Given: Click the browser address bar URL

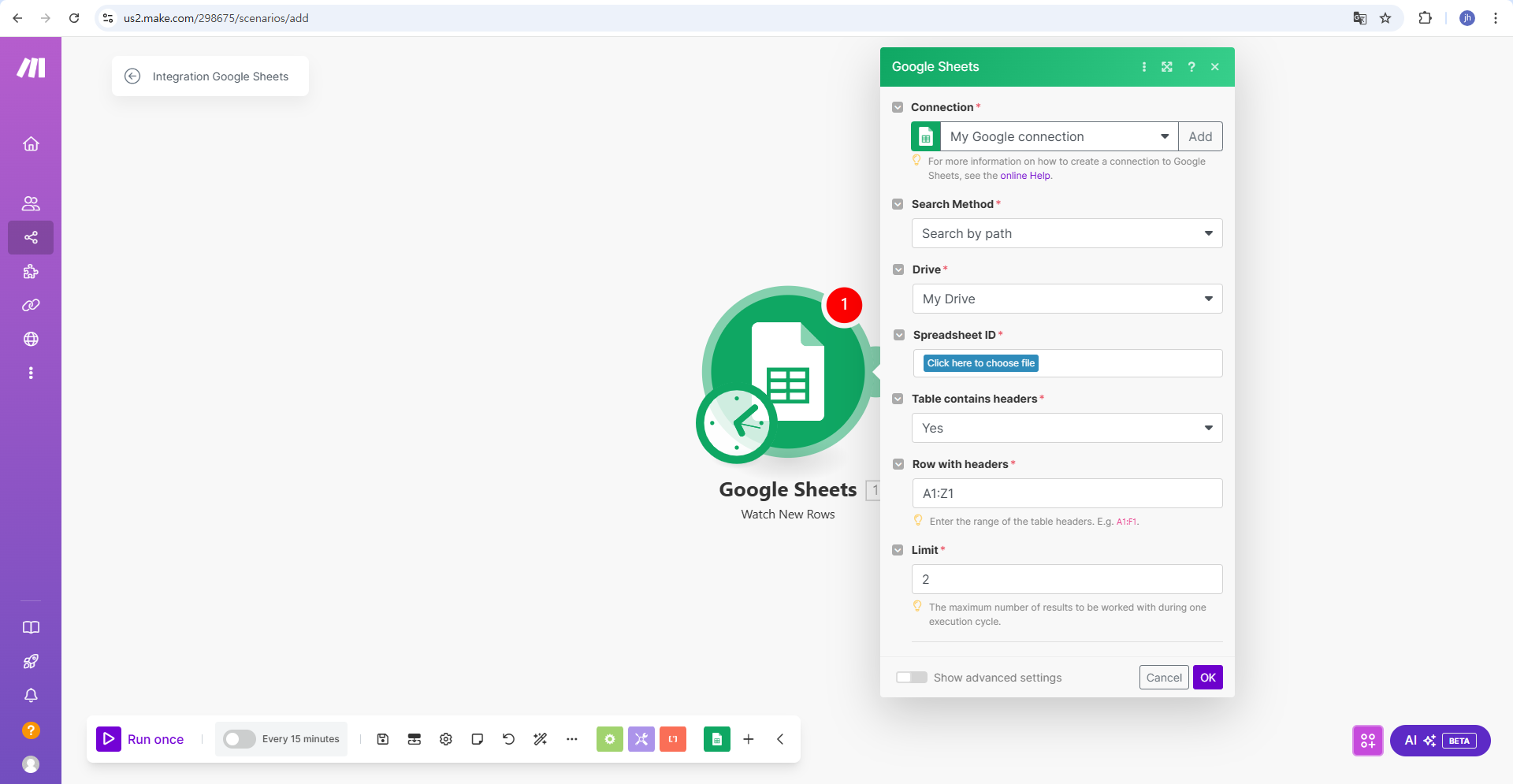Looking at the screenshot, I should click(x=216, y=18).
